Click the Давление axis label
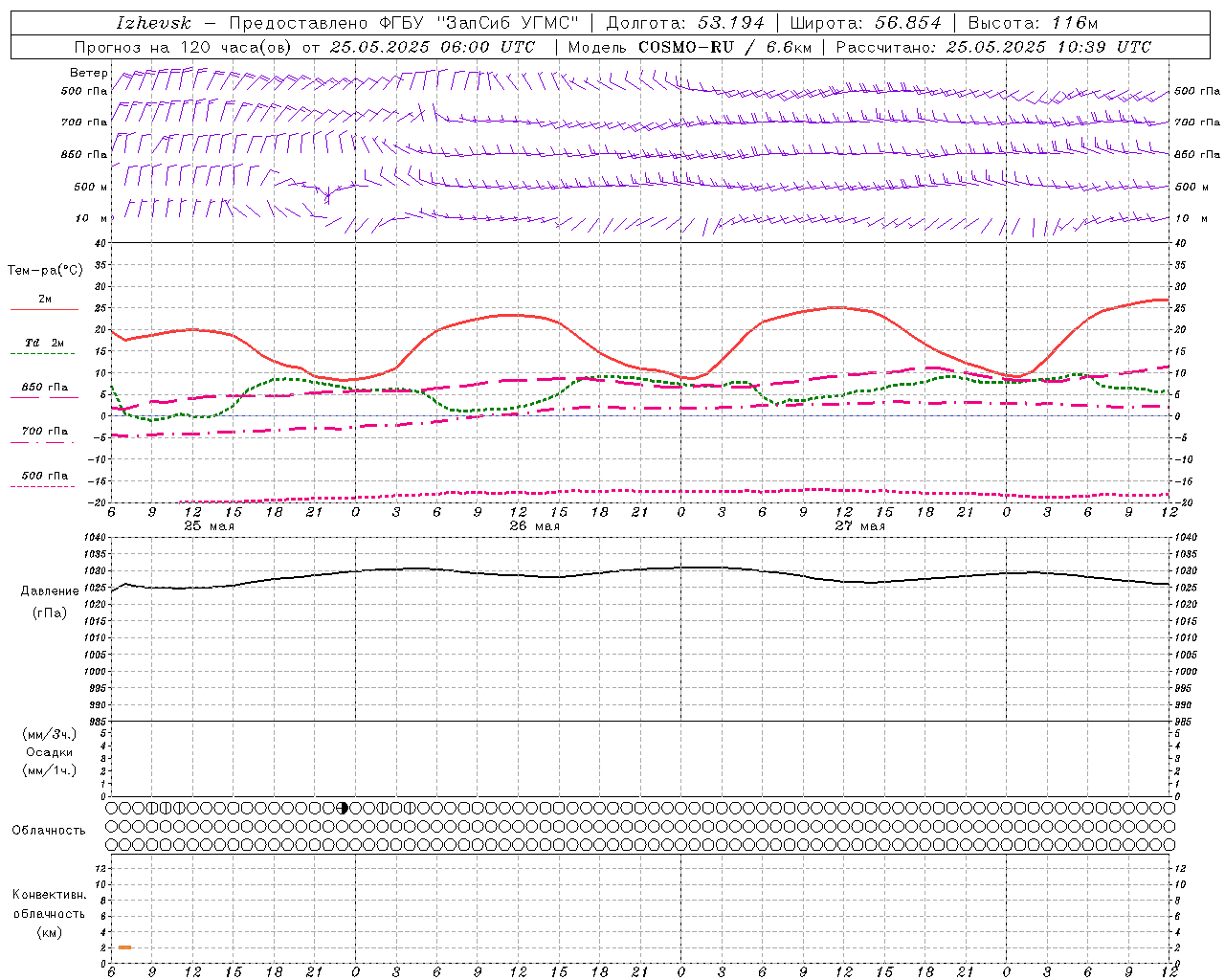The image size is (1225, 980). point(50,591)
